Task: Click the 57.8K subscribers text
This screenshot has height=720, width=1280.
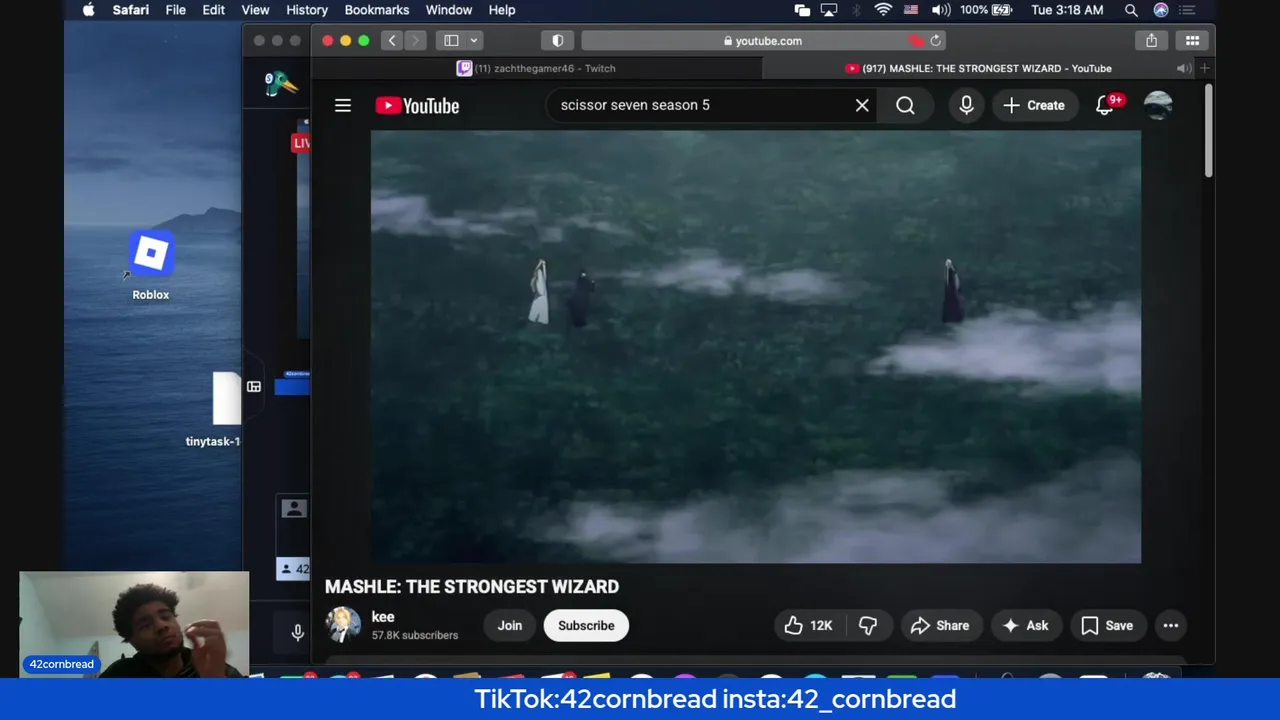Action: (415, 635)
